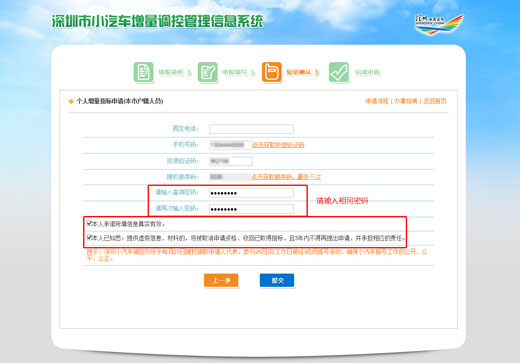
Task: Click the orange 短信确认 phone step icon
Action: 271,72
